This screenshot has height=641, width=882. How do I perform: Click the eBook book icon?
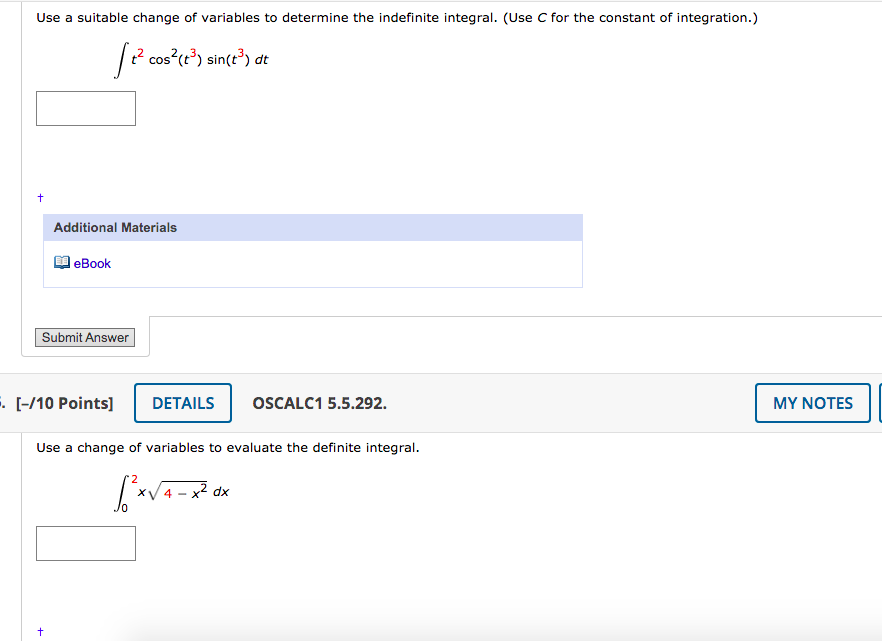click(x=60, y=263)
